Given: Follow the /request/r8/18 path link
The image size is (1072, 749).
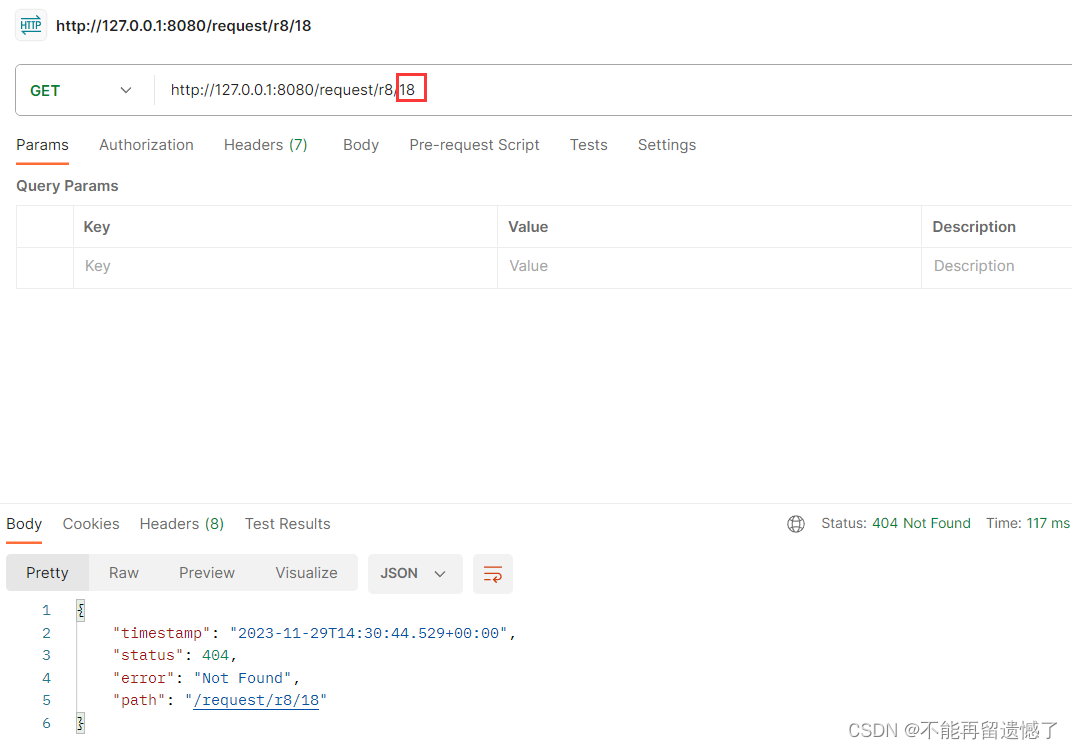Looking at the screenshot, I should 256,700.
